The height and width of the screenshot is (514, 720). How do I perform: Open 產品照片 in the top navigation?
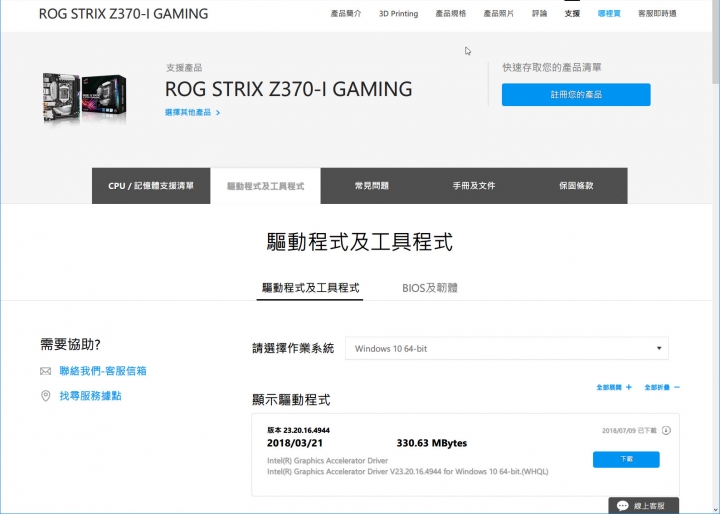tap(498, 14)
